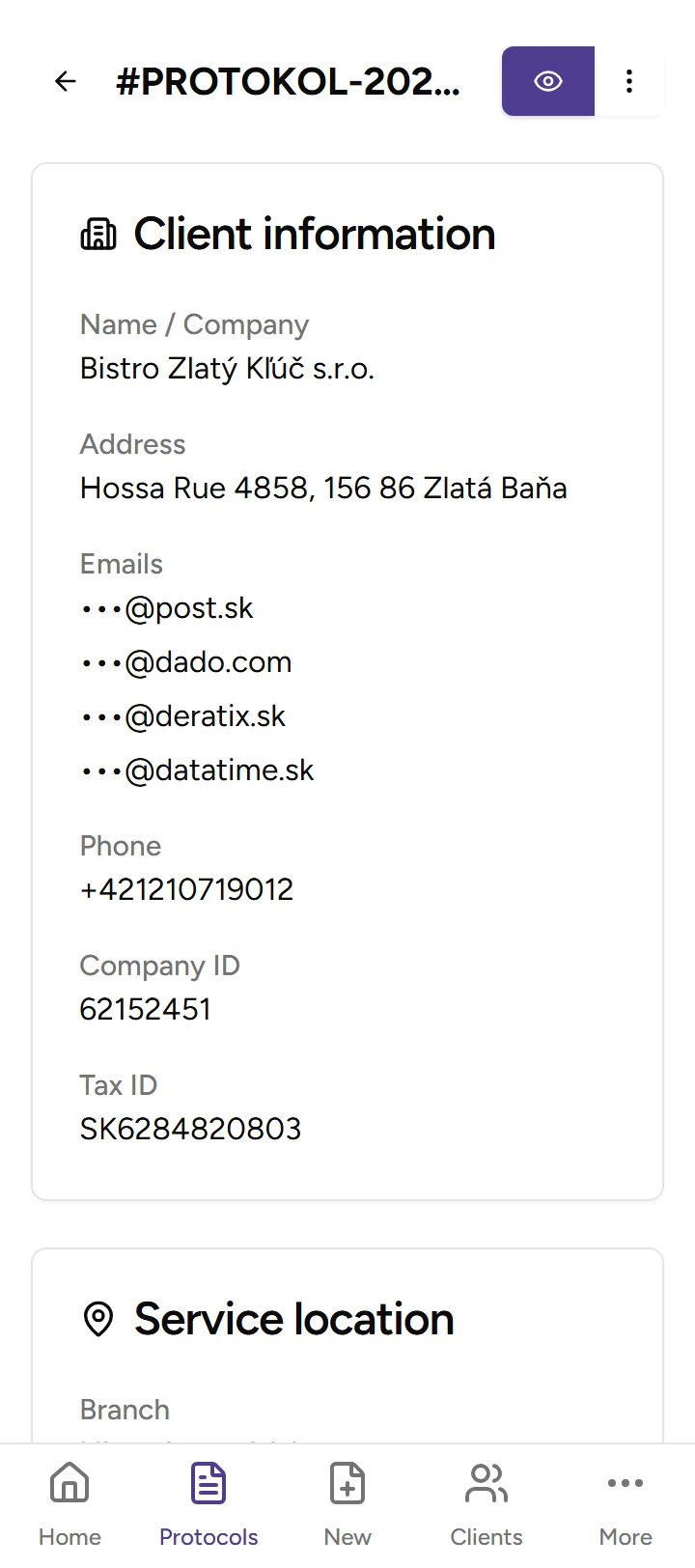Tap the phone number +421210719012

tap(186, 889)
